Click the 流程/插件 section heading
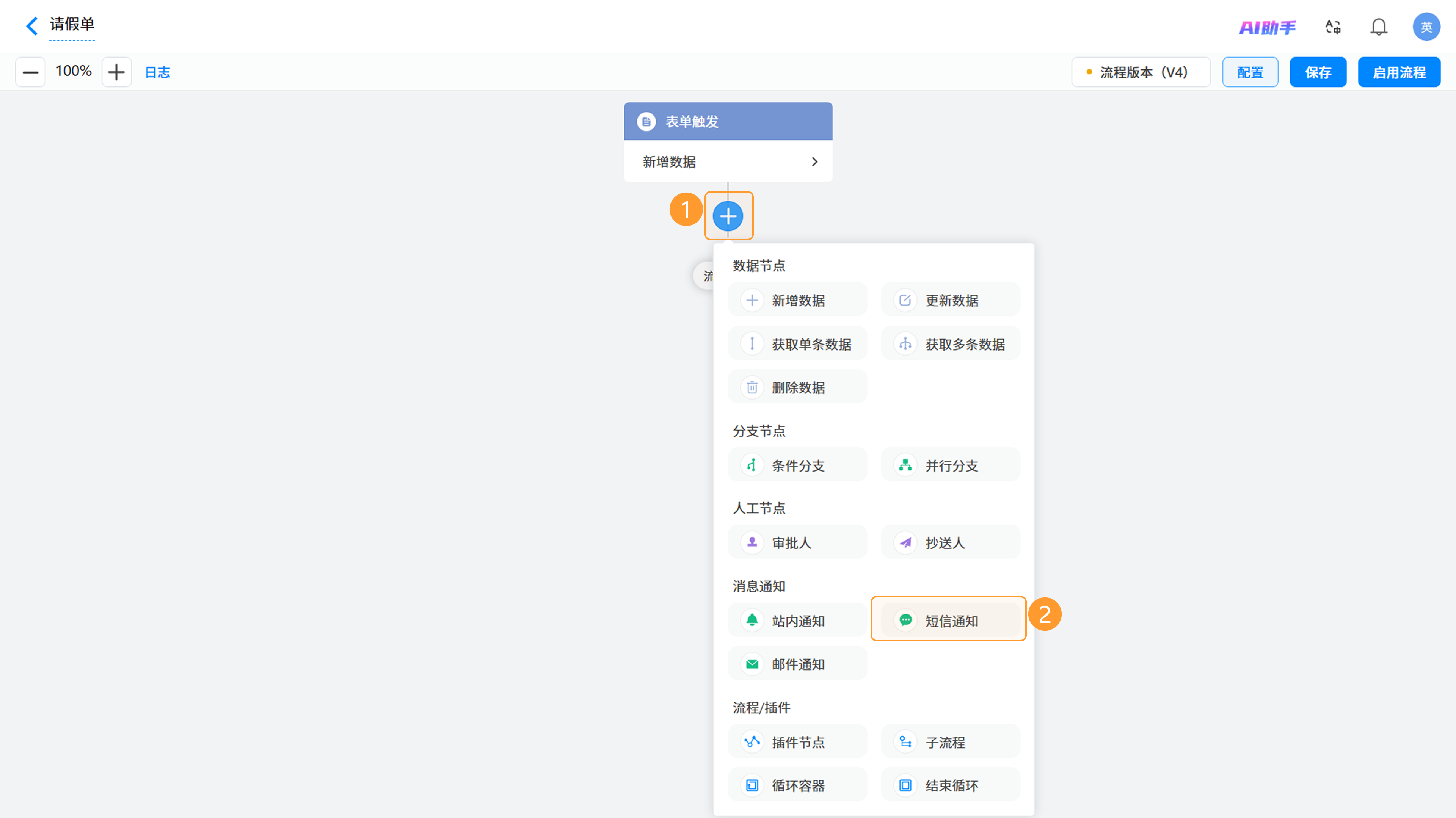 761,708
